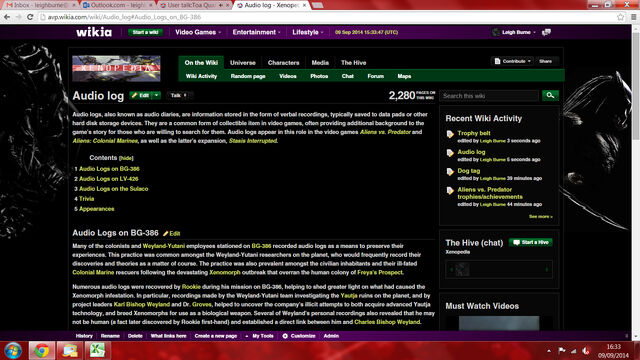Open the Wiki Activity menu item
640x360 pixels.
(201, 76)
